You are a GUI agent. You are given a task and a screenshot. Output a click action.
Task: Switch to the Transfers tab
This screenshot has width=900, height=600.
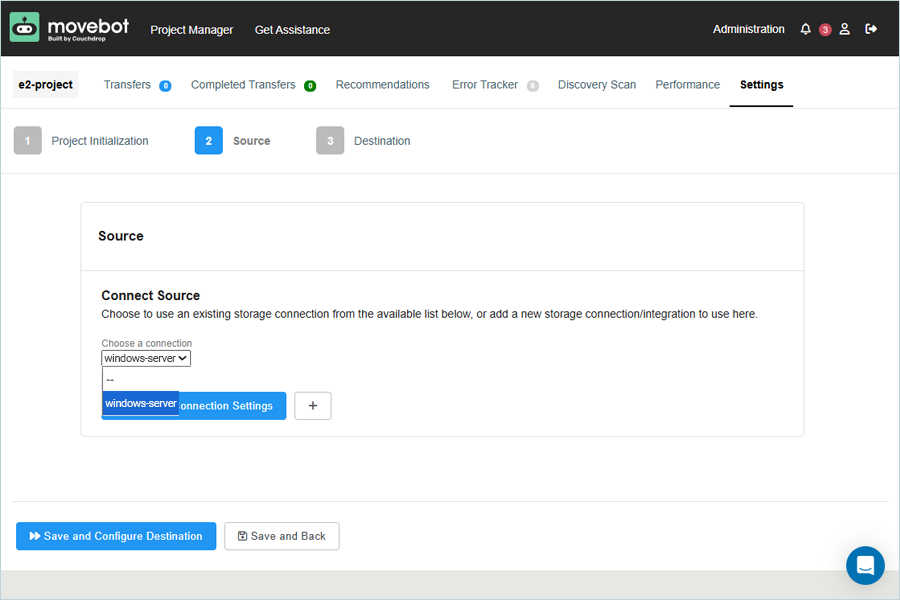pyautogui.click(x=127, y=85)
